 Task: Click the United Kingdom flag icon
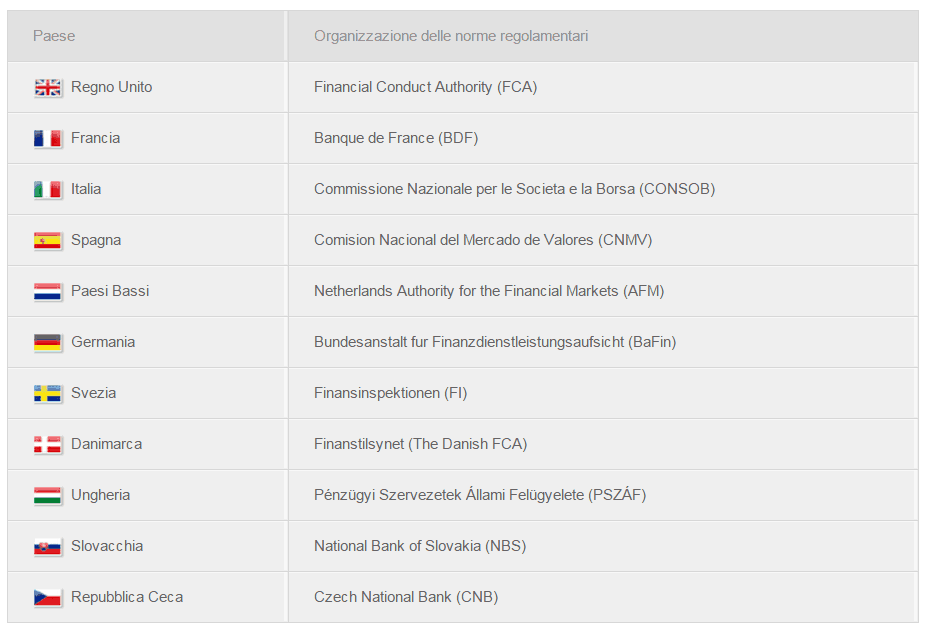pyautogui.click(x=48, y=88)
